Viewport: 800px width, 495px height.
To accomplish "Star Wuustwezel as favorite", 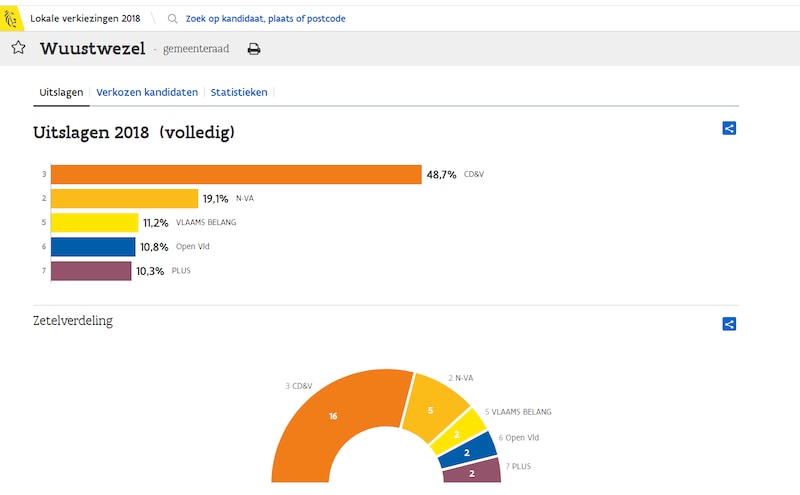I will pyautogui.click(x=18, y=47).
